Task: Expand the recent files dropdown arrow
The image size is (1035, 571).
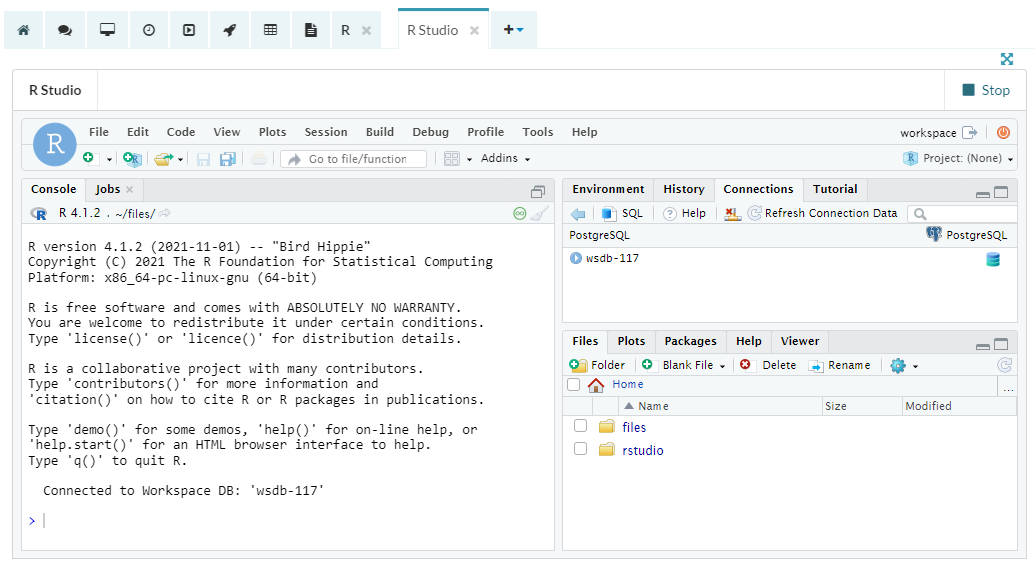Action: click(180, 160)
